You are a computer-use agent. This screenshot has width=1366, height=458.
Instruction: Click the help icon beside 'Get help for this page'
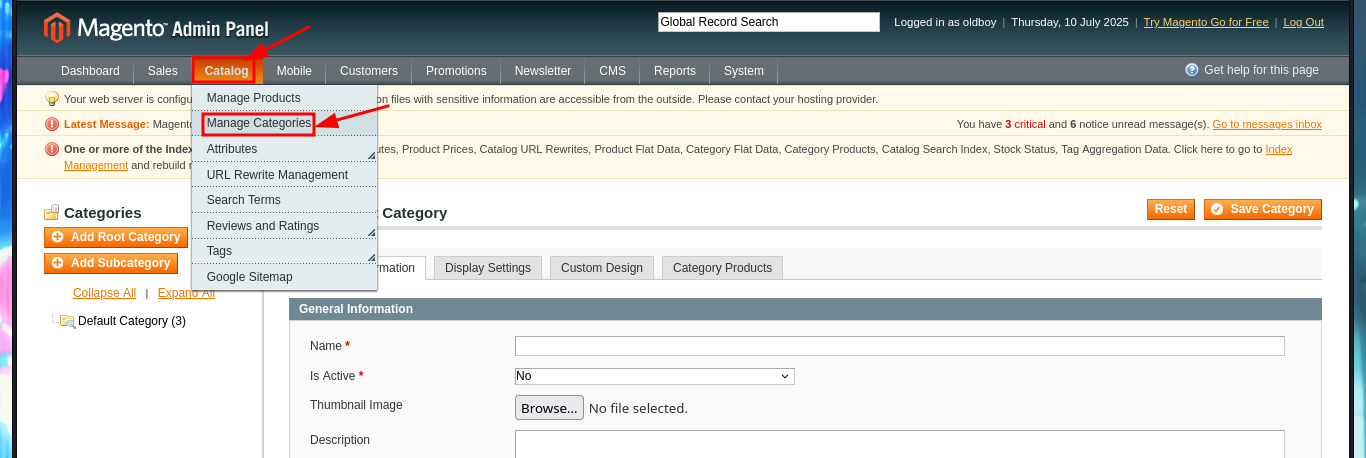coord(1192,70)
